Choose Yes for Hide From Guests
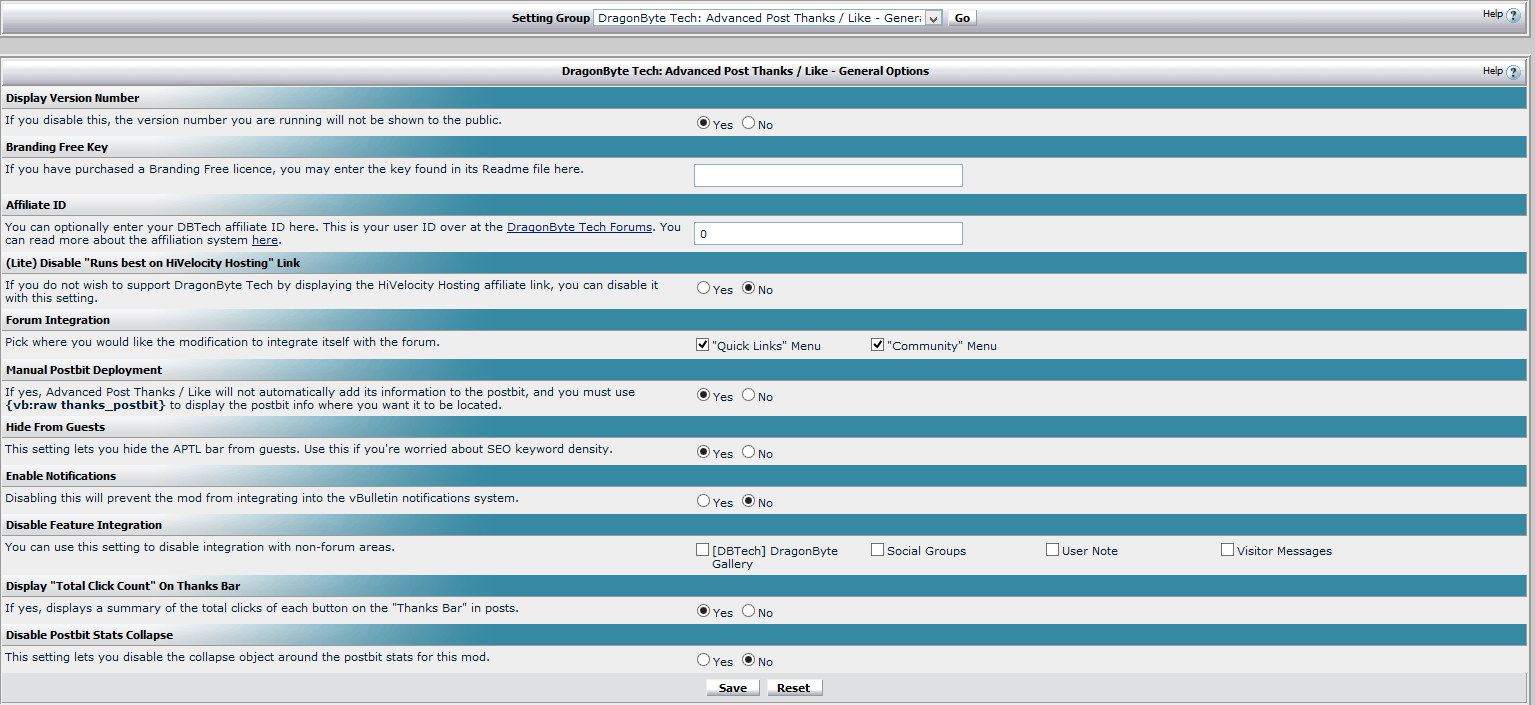This screenshot has height=705, width=1535. point(703,453)
